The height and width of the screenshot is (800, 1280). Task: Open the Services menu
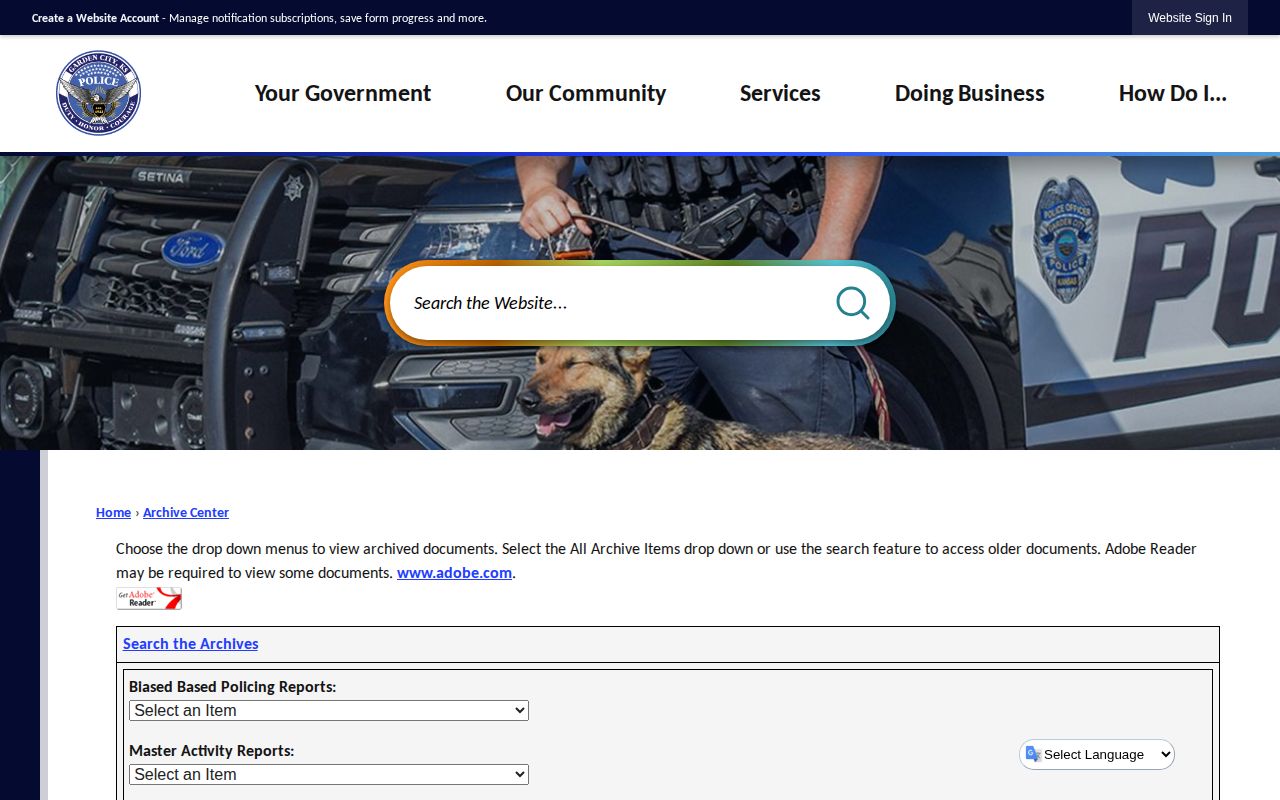coord(780,93)
